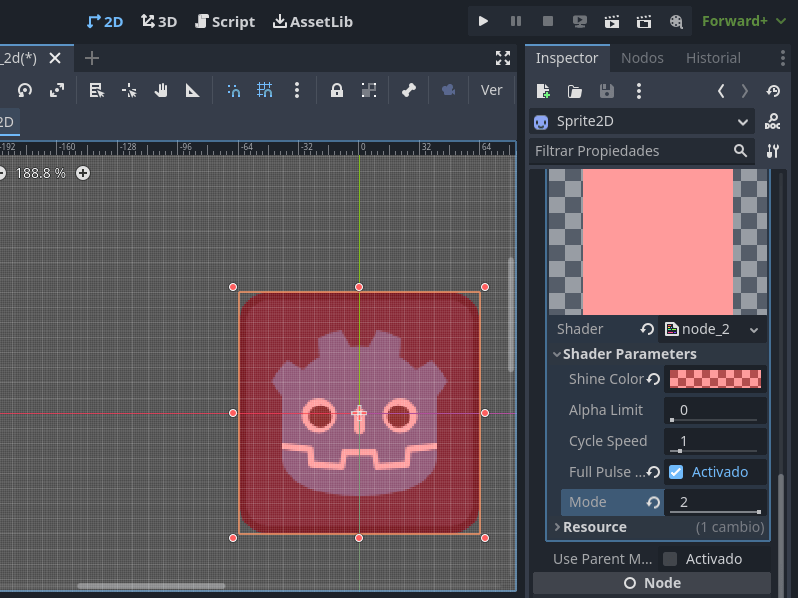The image size is (798, 598).
Task: Revert the Mode parameter
Action: [x=653, y=502]
